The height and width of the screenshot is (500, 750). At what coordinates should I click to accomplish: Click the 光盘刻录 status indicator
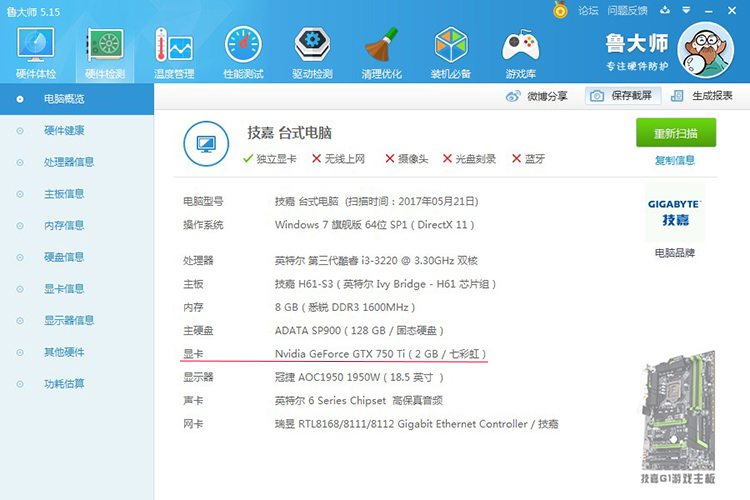(x=470, y=159)
